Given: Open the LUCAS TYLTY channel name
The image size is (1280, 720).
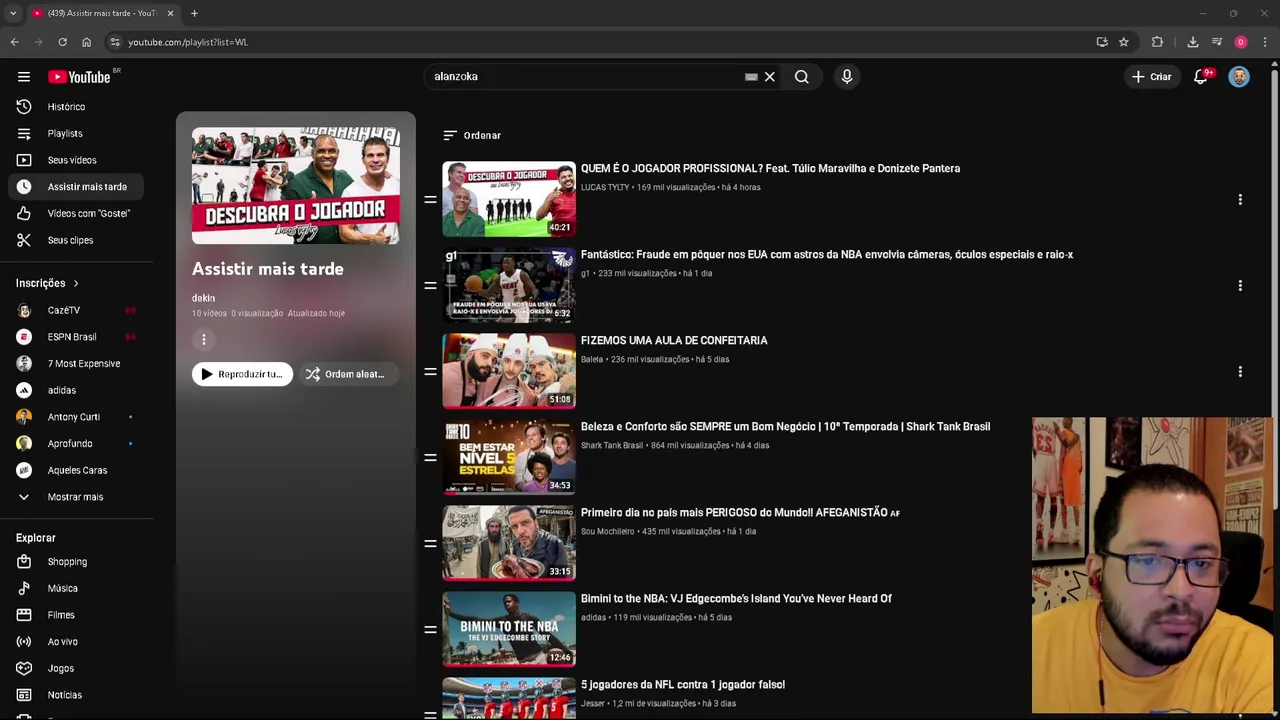Looking at the screenshot, I should tap(605, 187).
